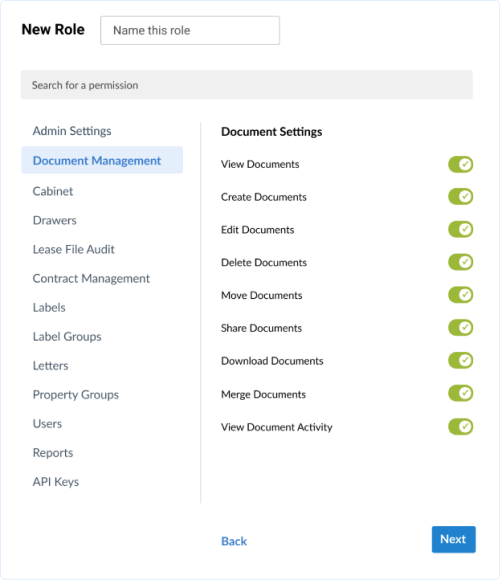This screenshot has height=580, width=500.
Task: Toggle View Document Activity permission
Action: [460, 426]
